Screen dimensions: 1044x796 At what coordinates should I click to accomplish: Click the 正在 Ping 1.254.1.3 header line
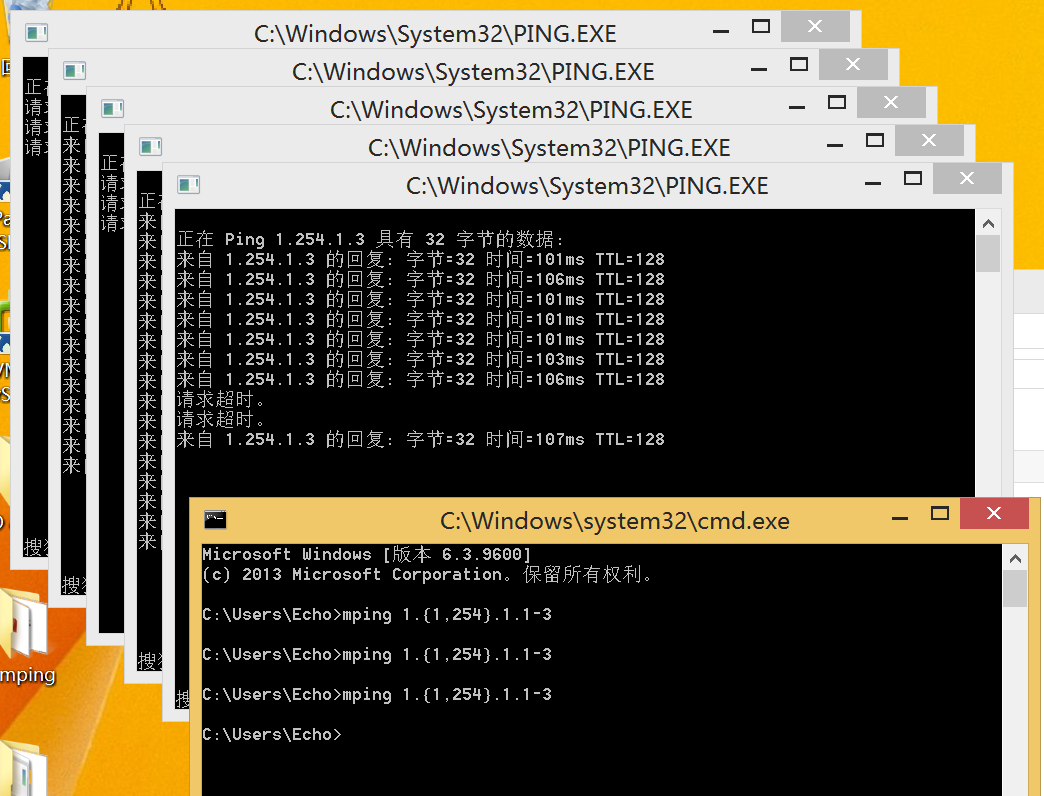(371, 239)
